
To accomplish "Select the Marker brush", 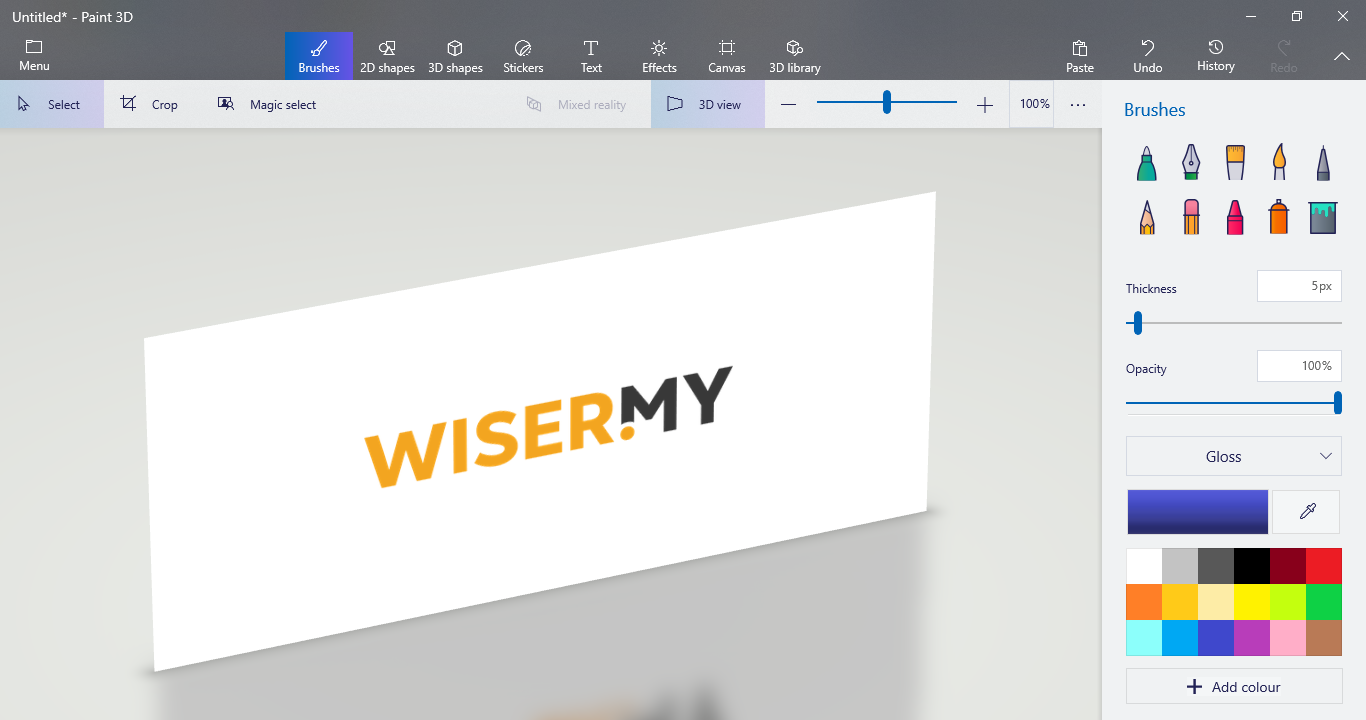I will [x=1147, y=163].
